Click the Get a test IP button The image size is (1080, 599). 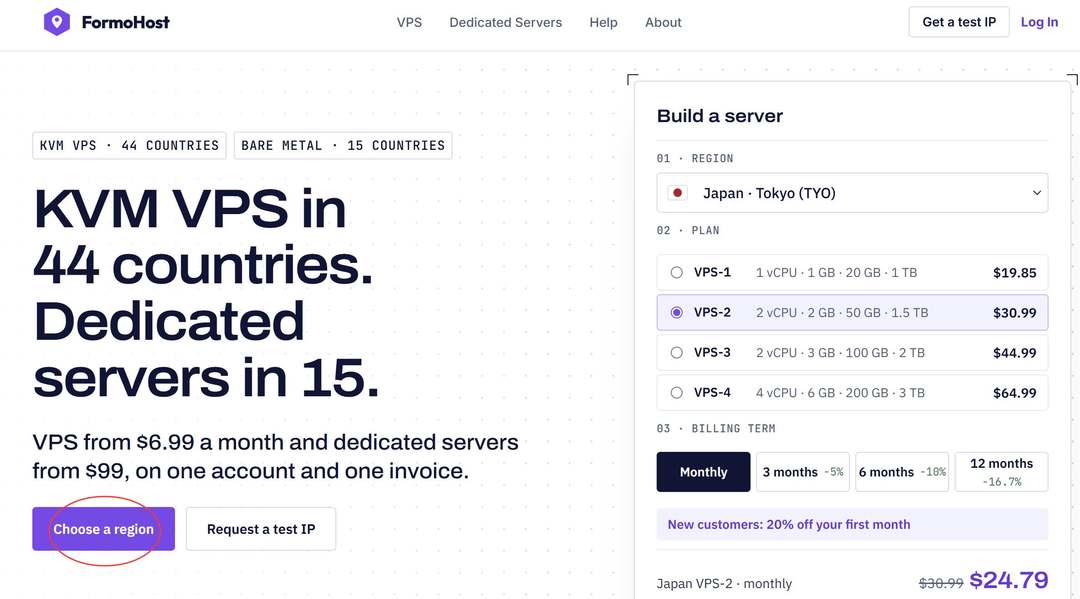959,22
